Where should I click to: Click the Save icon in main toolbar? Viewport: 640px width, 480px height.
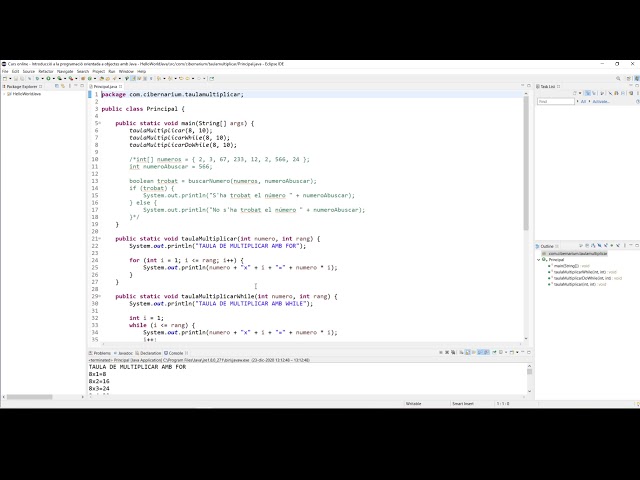tap(16, 78)
